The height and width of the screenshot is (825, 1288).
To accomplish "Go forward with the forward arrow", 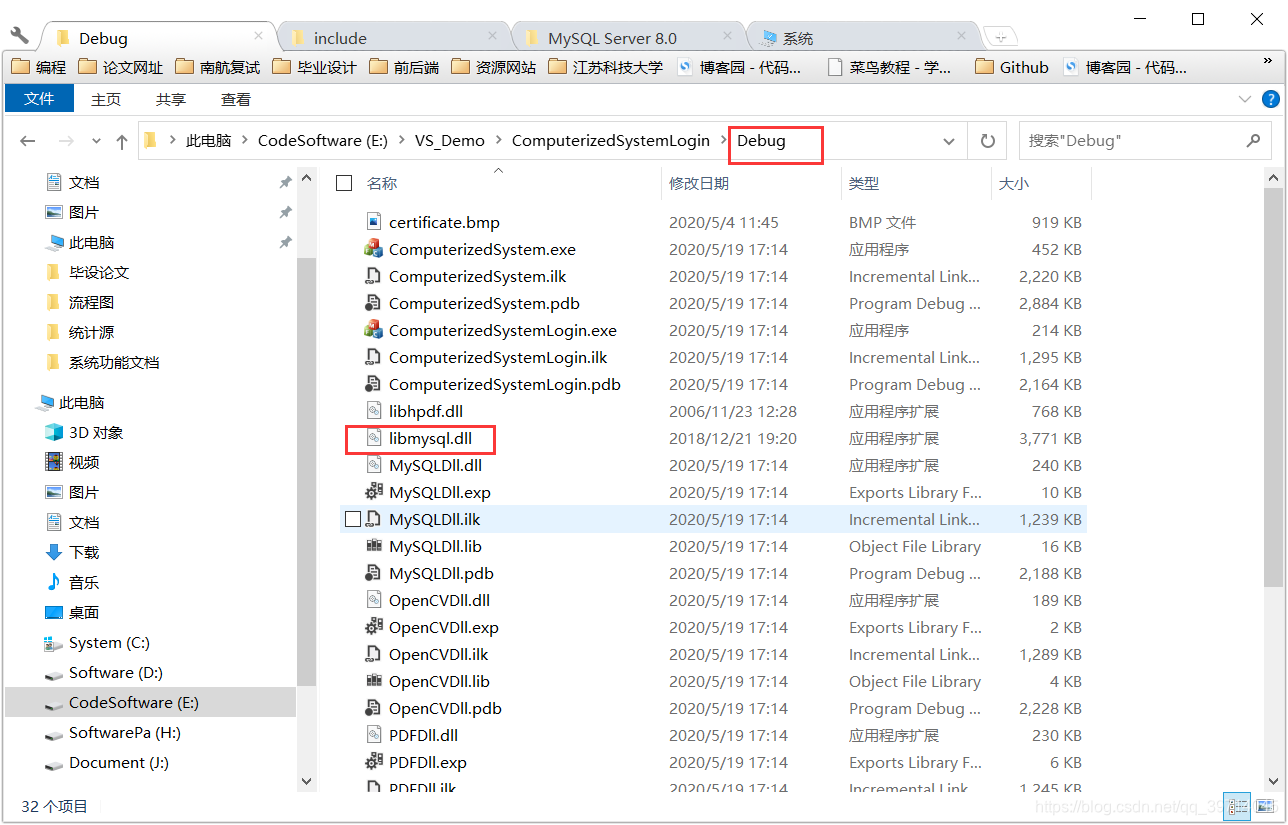I will click(x=65, y=141).
